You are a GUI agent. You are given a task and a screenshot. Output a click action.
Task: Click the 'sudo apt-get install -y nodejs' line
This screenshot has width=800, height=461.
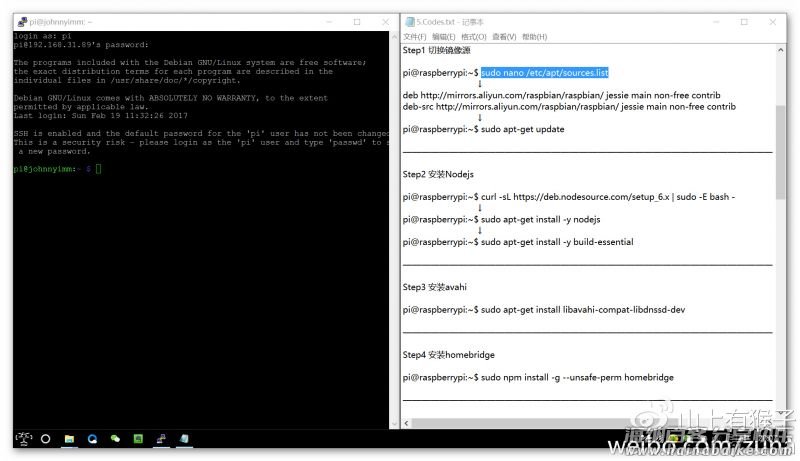(501, 220)
